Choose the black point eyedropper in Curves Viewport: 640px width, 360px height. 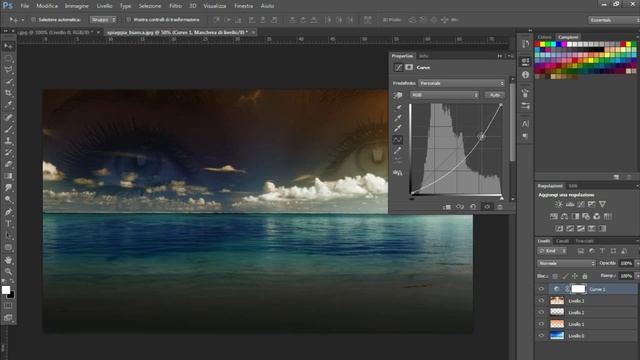[398, 107]
